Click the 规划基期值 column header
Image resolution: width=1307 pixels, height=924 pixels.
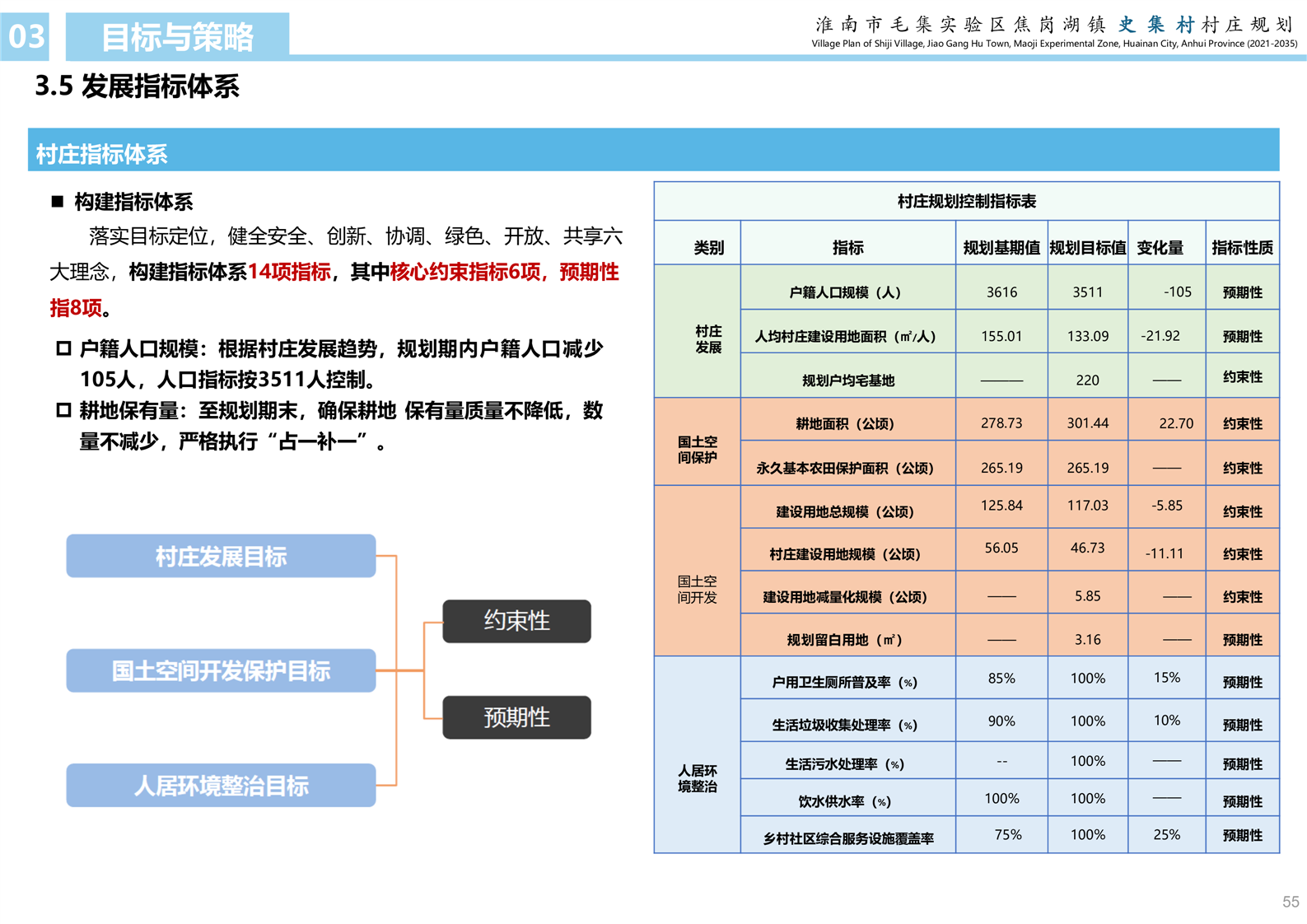coord(1001,247)
